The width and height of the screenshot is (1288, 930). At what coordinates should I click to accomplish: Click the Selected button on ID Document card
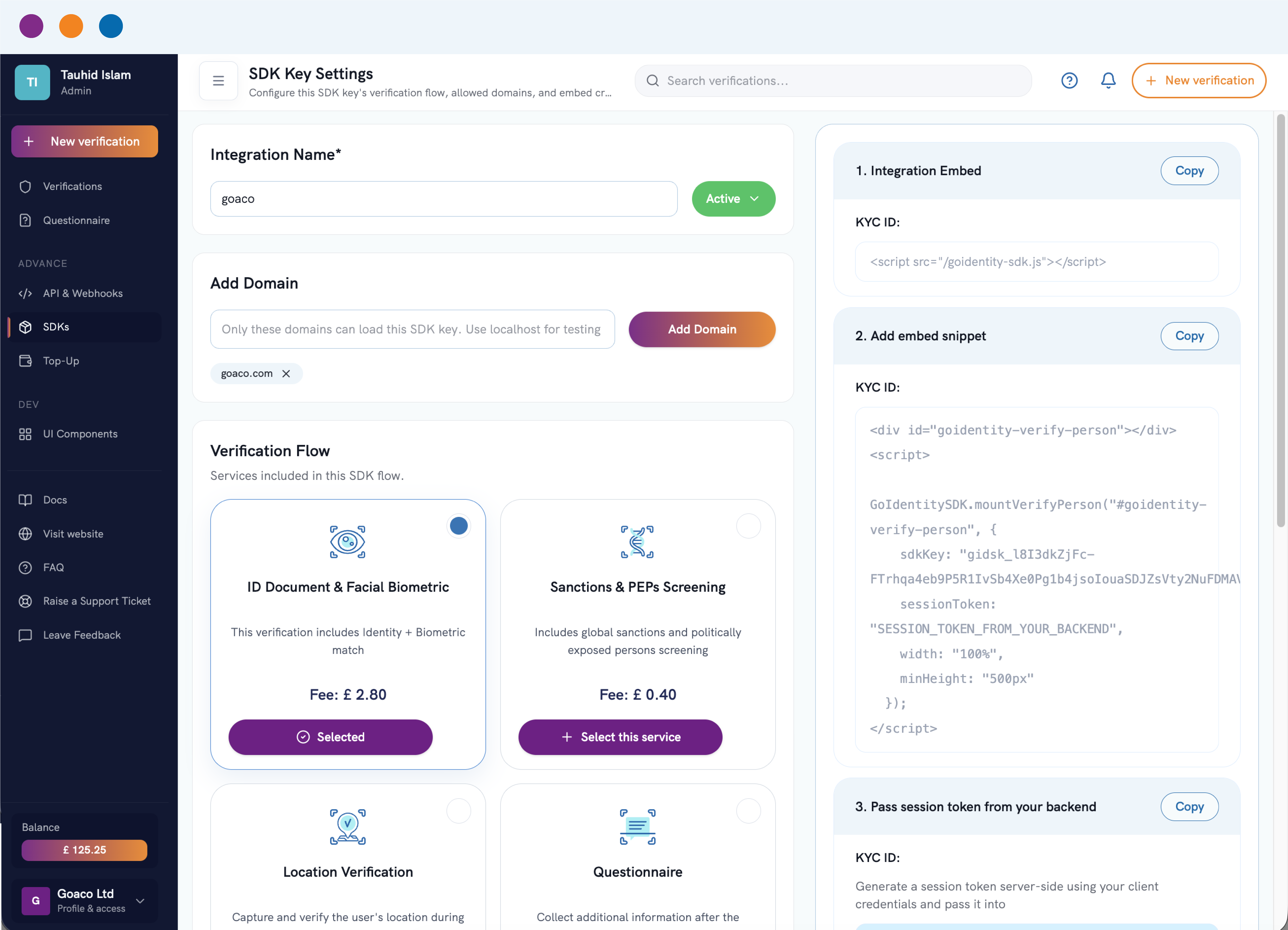click(x=331, y=737)
